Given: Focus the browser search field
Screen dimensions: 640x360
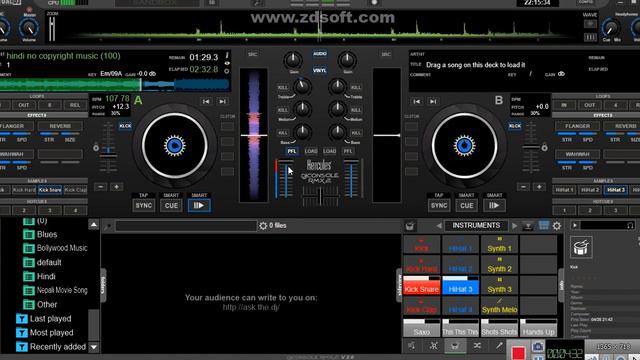Looking at the screenshot, I should point(186,226).
